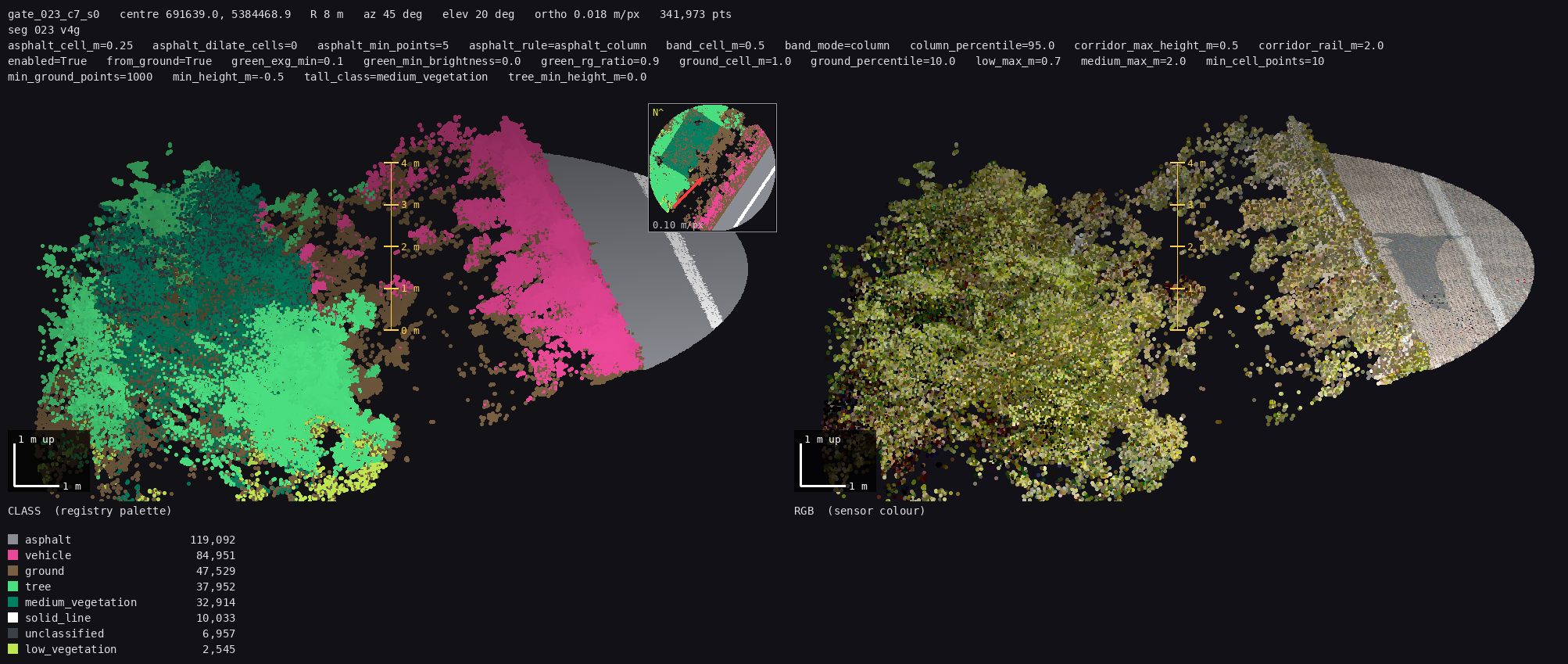Screen dimensions: 1568x664
Task: Click the 1 m up scale box in class view
Action: tap(48, 461)
